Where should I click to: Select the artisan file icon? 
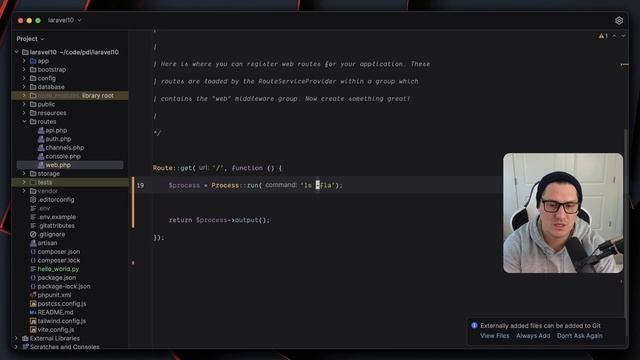[33, 243]
